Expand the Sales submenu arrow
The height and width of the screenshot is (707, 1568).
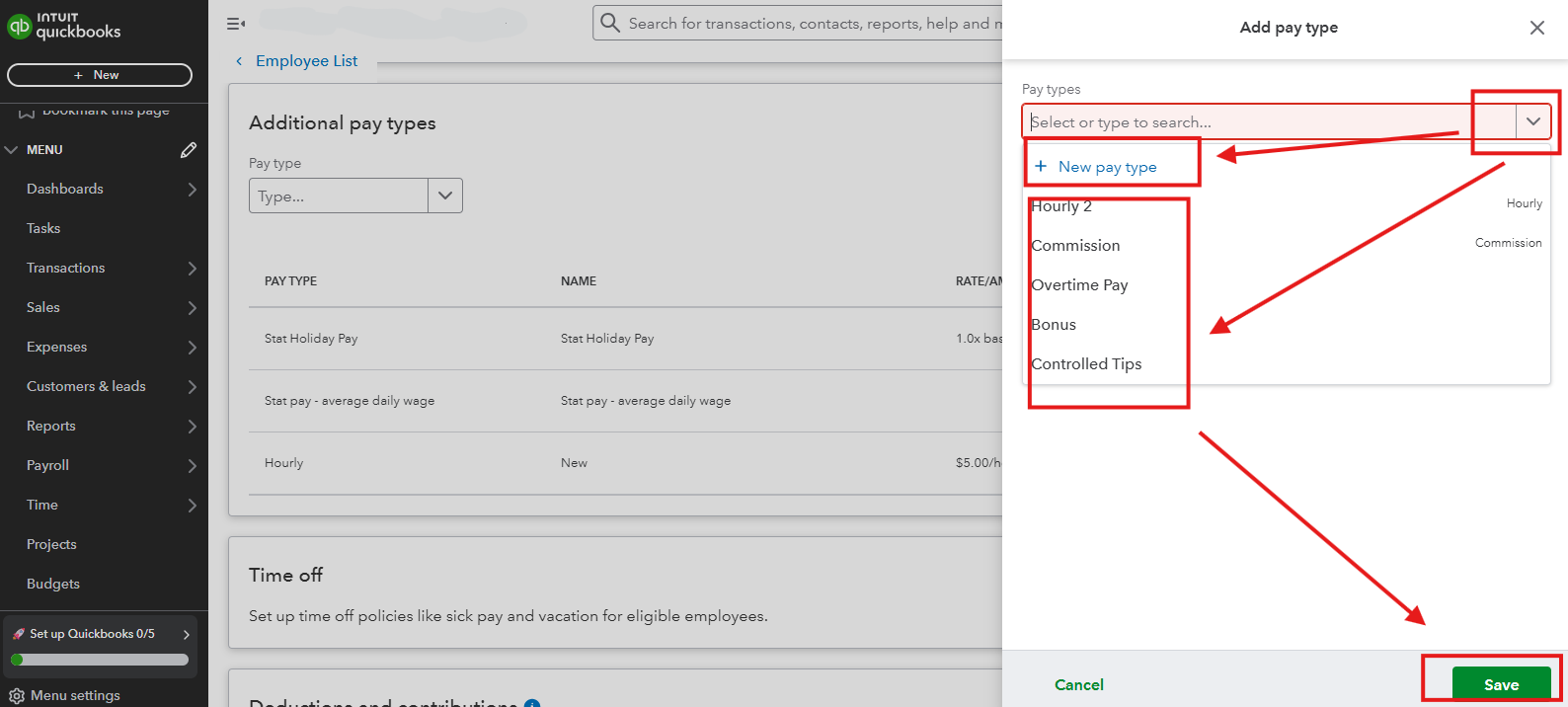(x=192, y=308)
